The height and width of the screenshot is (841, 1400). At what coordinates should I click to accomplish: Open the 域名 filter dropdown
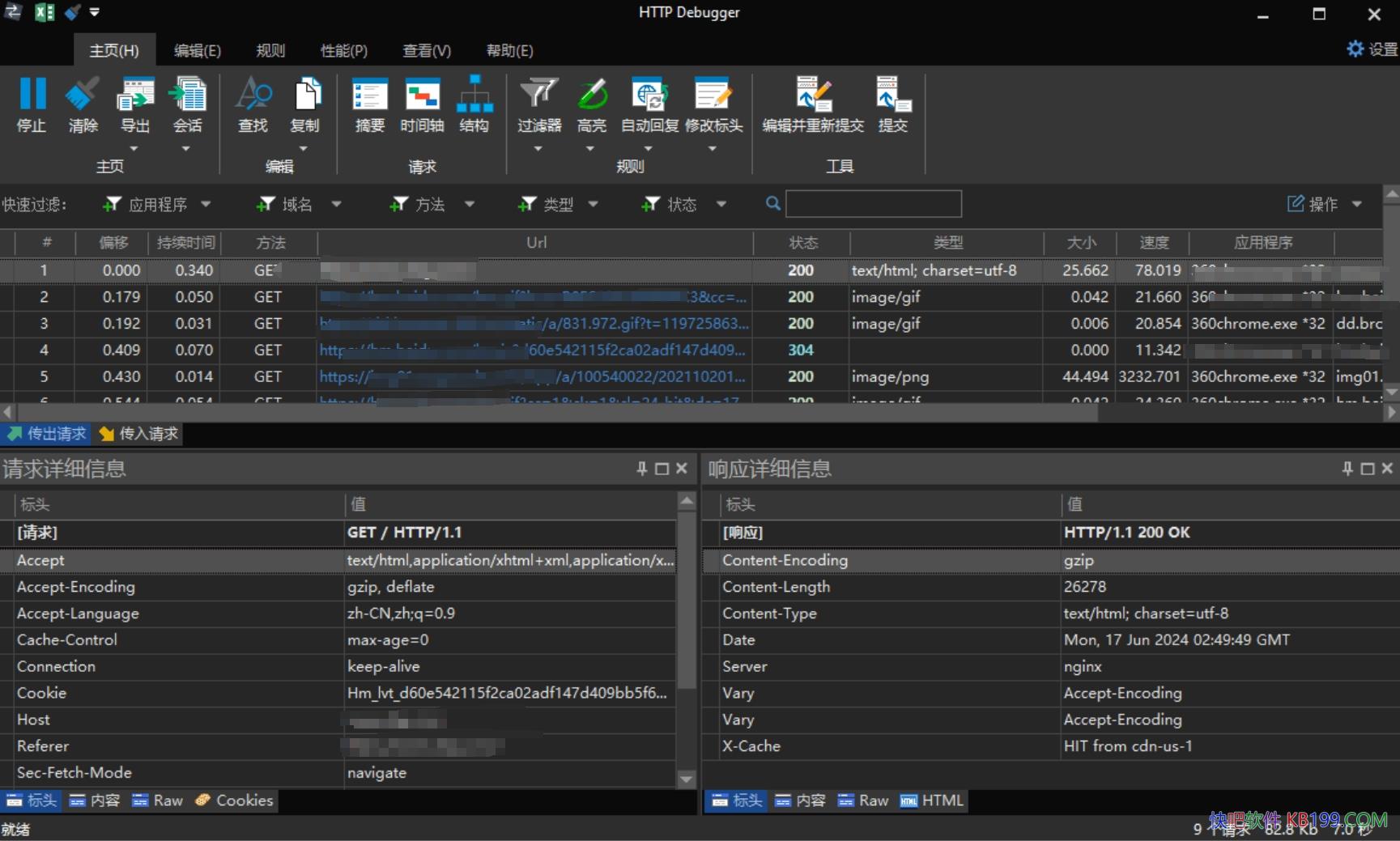337,204
